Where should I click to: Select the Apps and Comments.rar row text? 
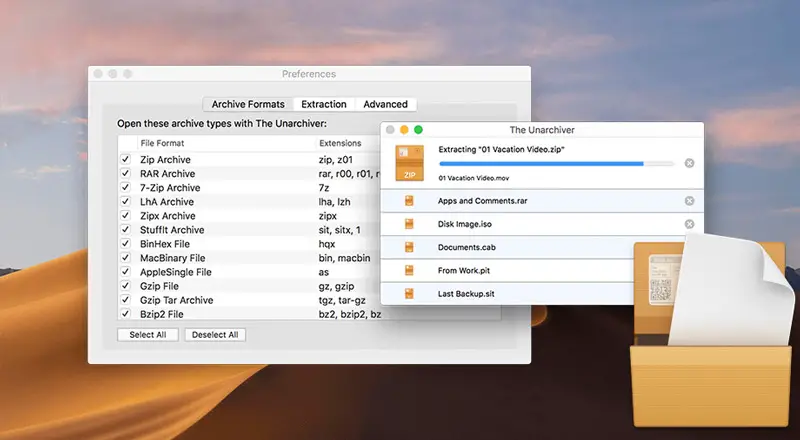click(483, 201)
